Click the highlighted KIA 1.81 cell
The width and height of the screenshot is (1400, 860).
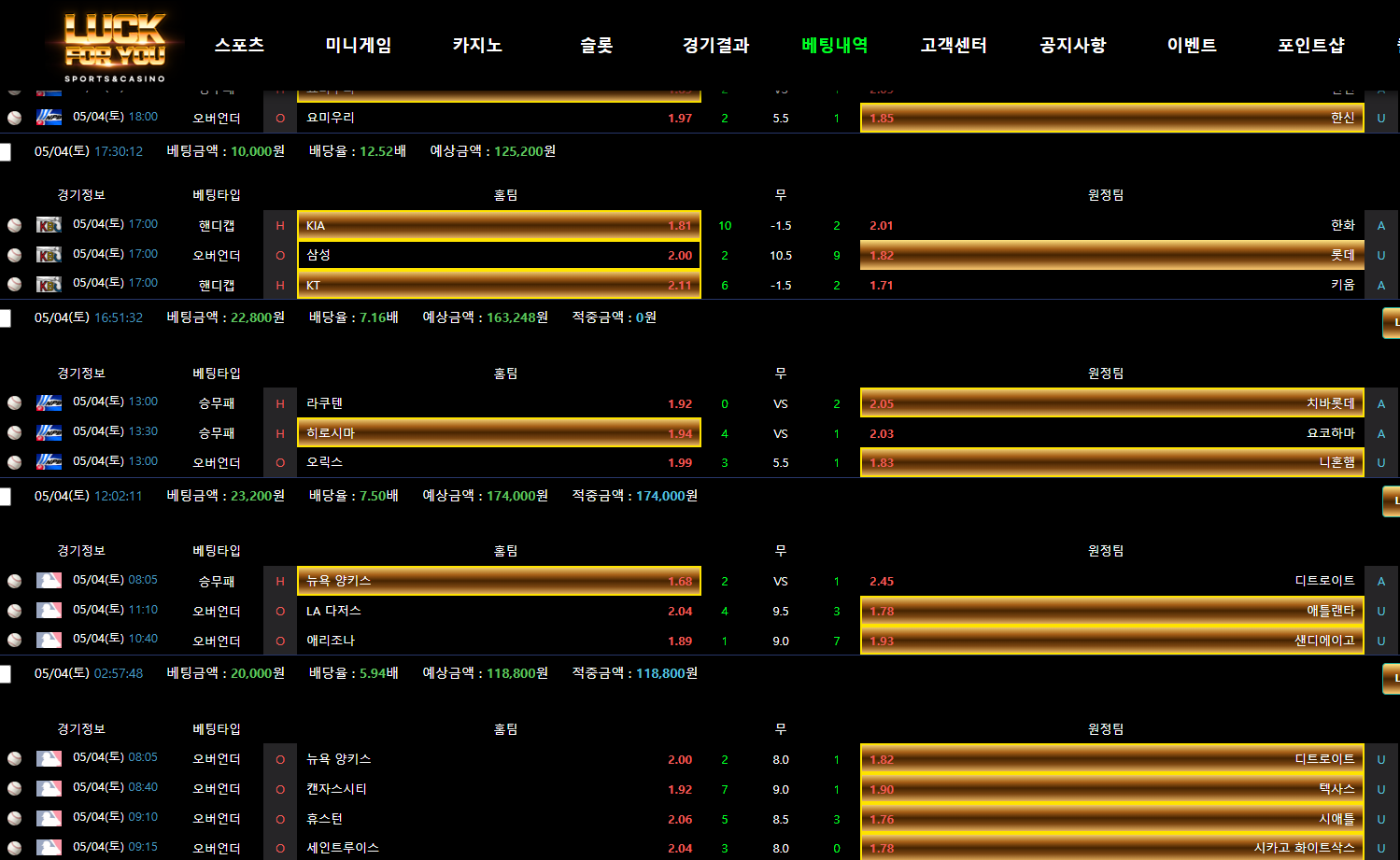499,225
